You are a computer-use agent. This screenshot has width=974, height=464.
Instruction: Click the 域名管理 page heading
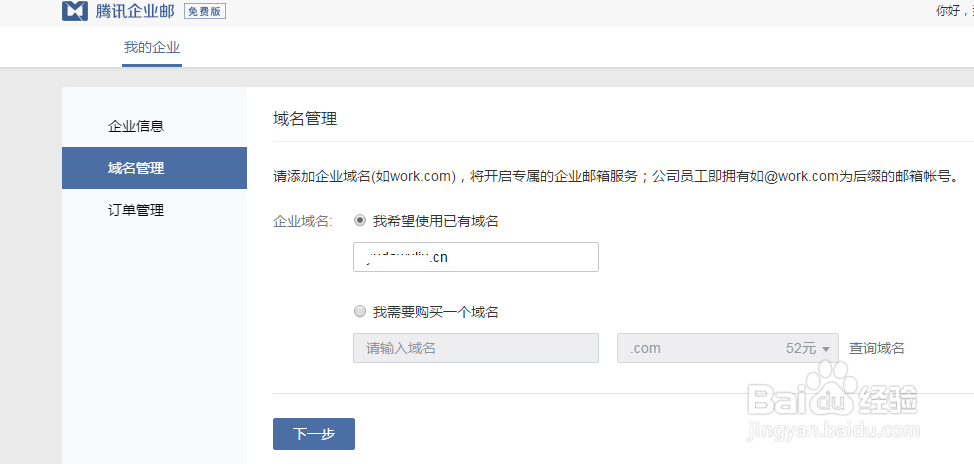[305, 119]
